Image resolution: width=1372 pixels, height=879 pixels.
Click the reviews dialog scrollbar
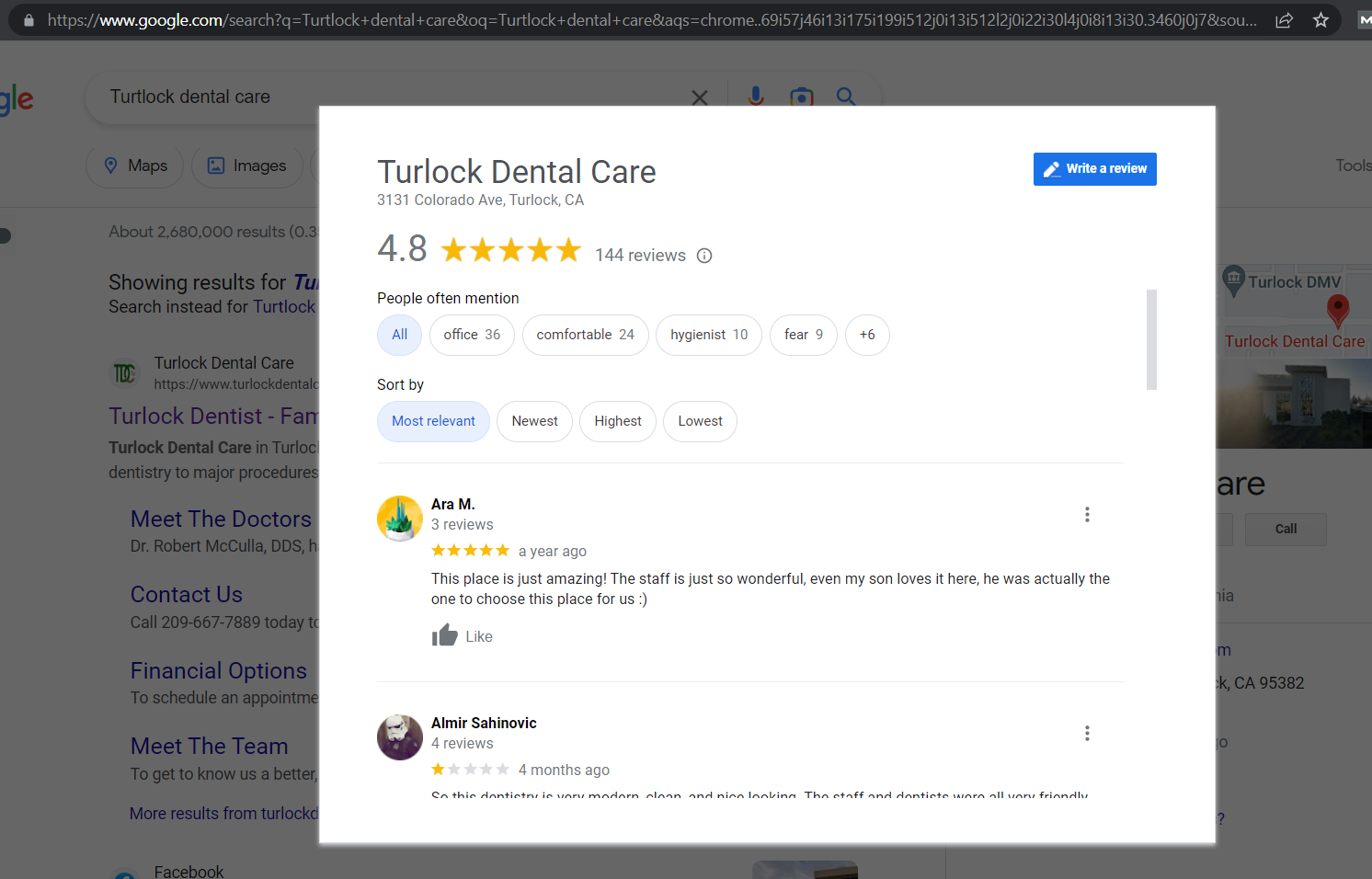(x=1151, y=339)
